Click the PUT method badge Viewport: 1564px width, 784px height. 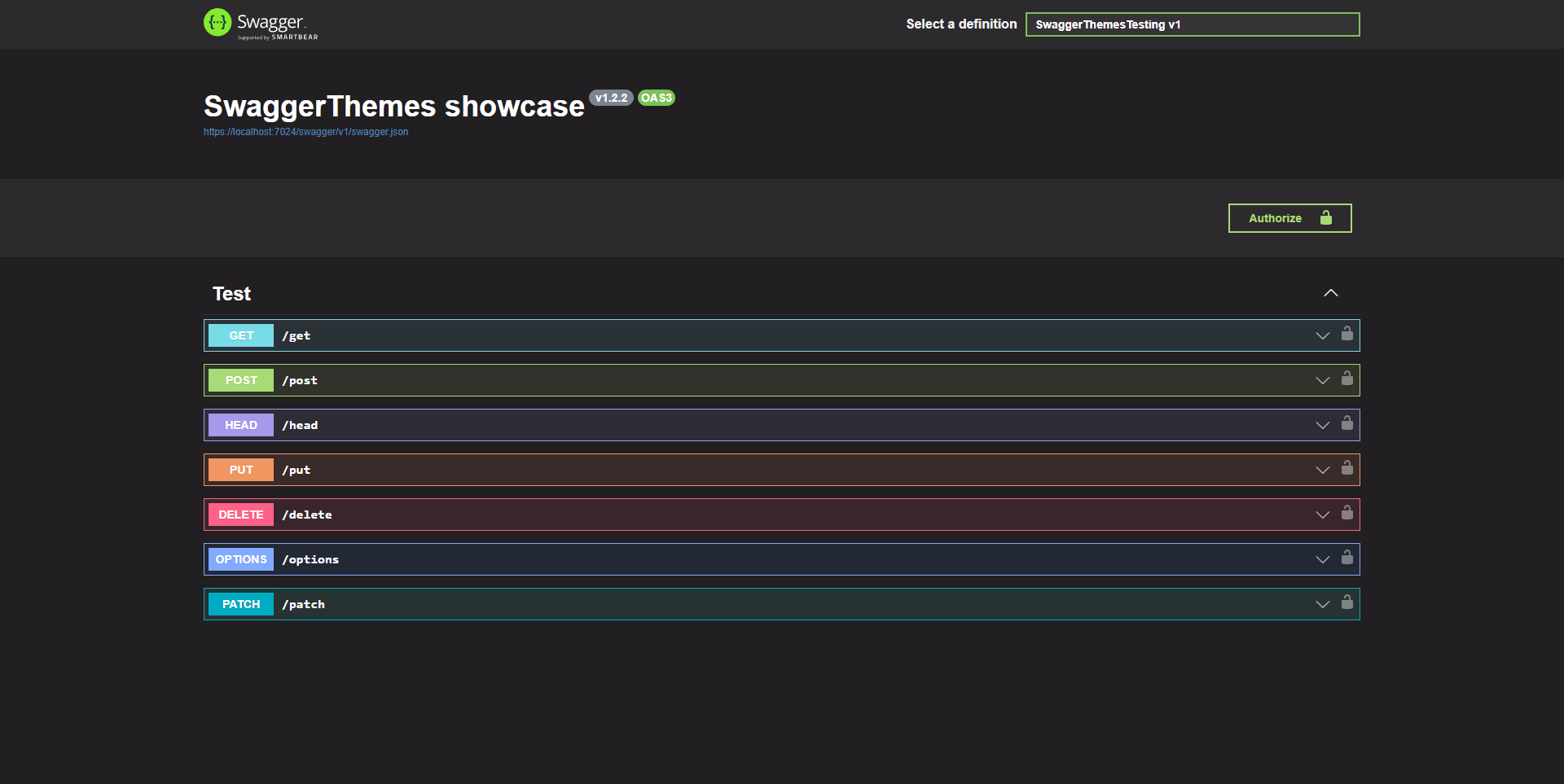241,470
